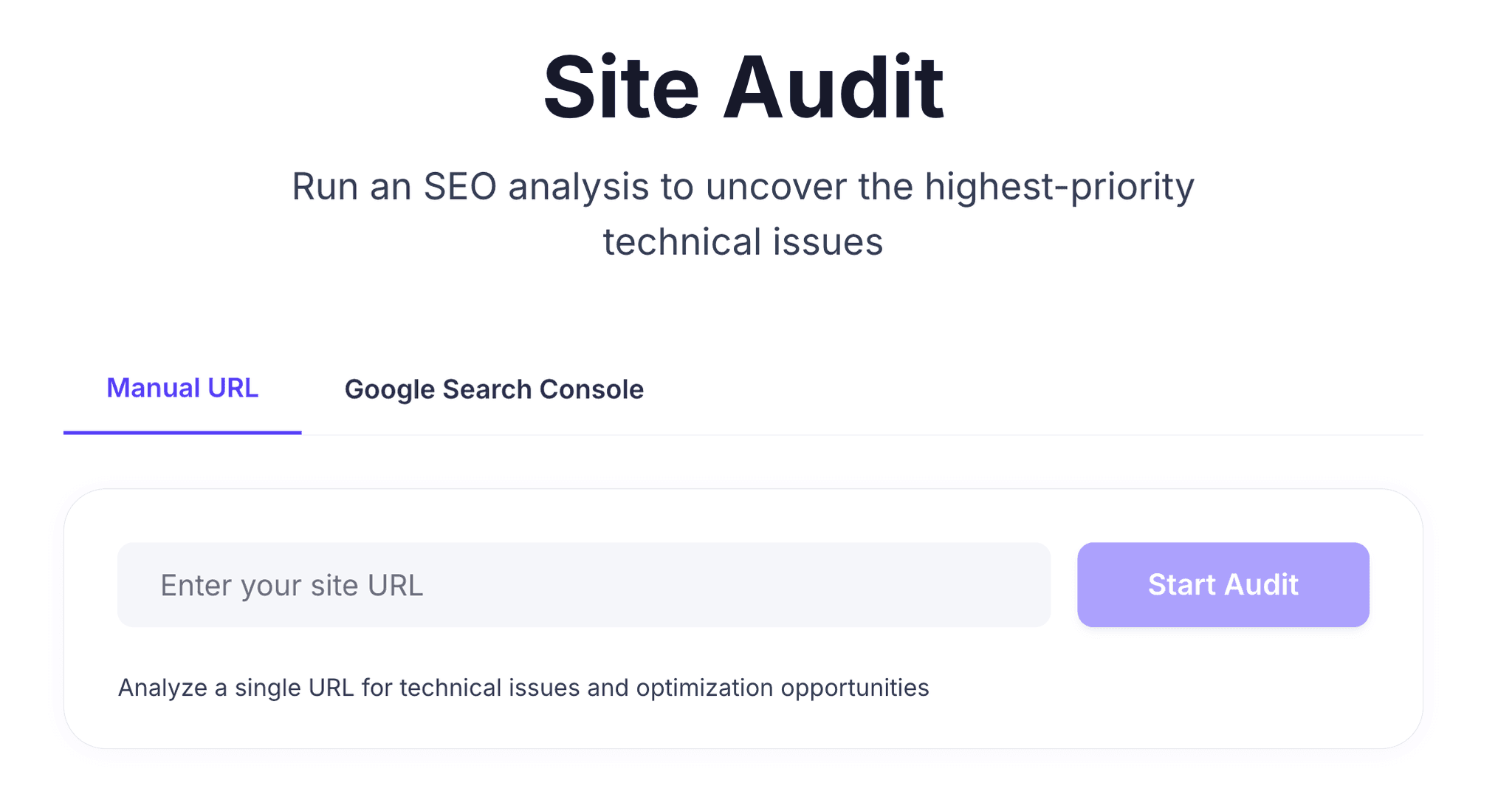Click the single URL description text
Viewport: 1512px width, 797px height.
(525, 686)
